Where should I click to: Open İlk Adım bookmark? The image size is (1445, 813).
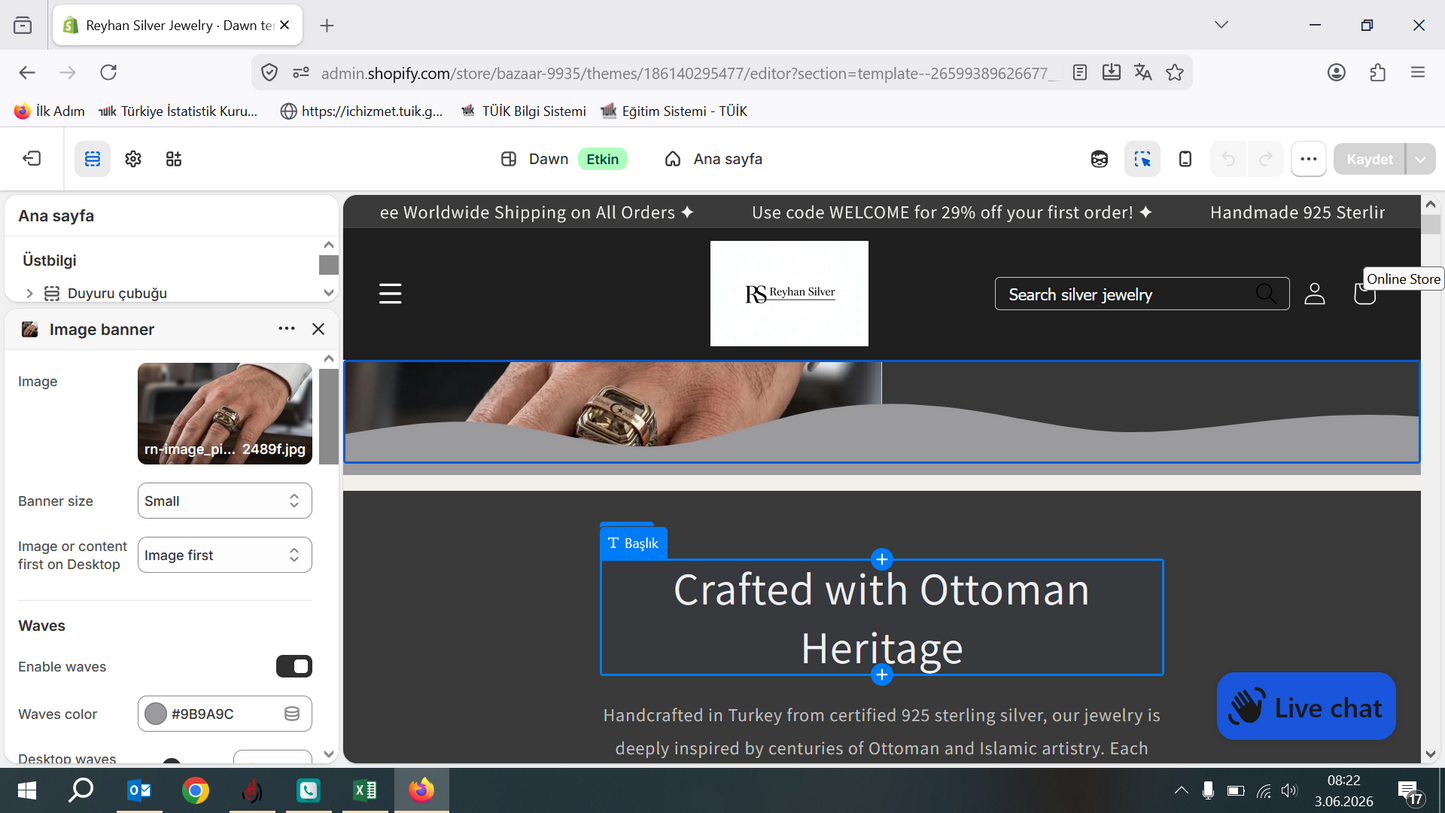(x=50, y=111)
